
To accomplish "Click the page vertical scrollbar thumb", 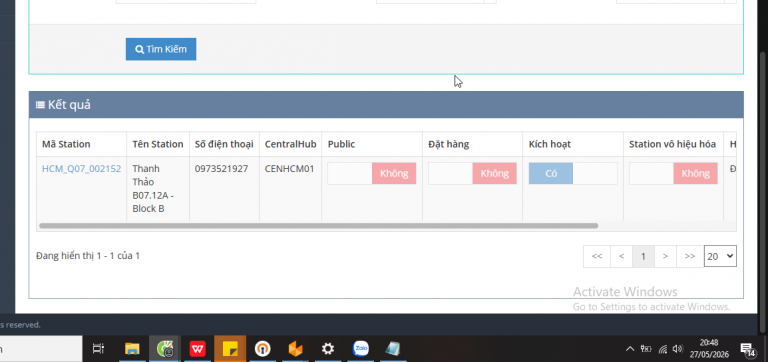I will (763, 191).
